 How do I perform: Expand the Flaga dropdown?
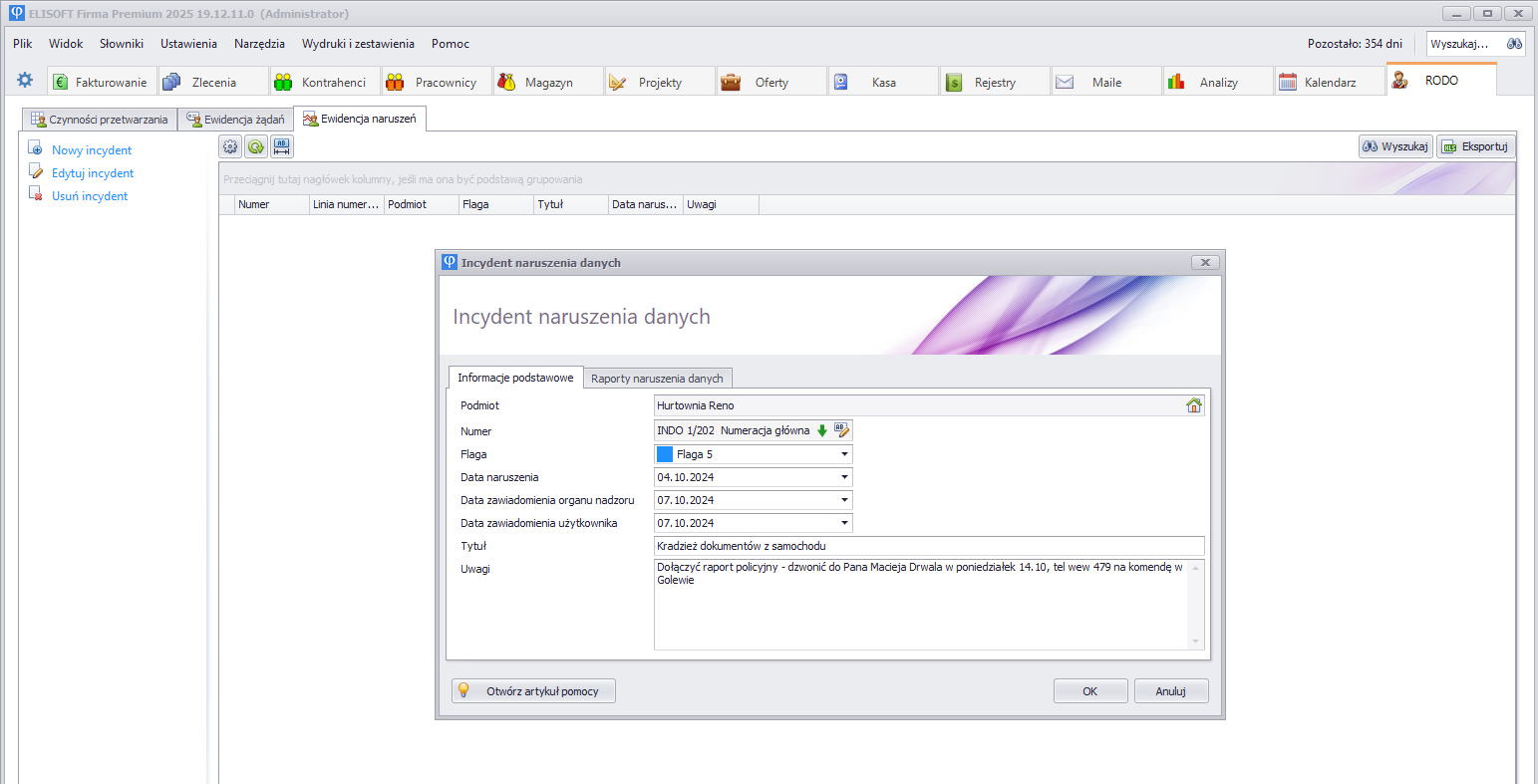844,454
